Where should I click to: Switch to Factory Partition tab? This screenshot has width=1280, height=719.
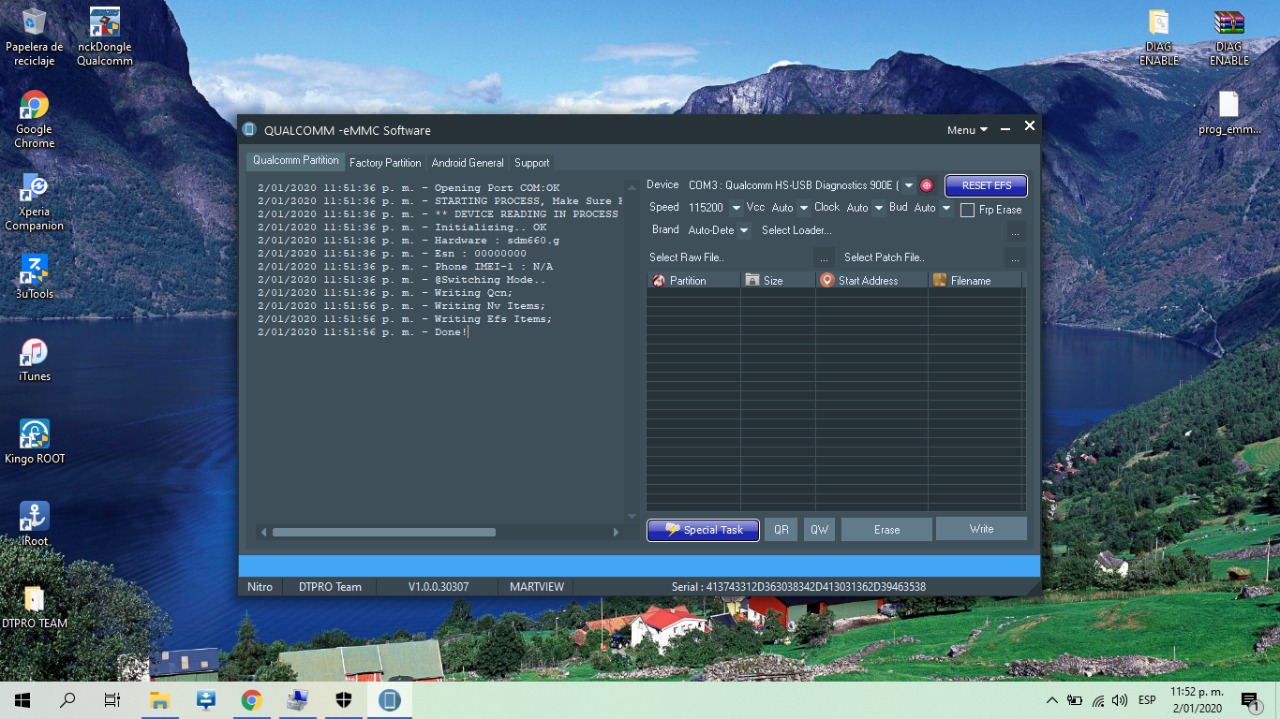point(385,162)
